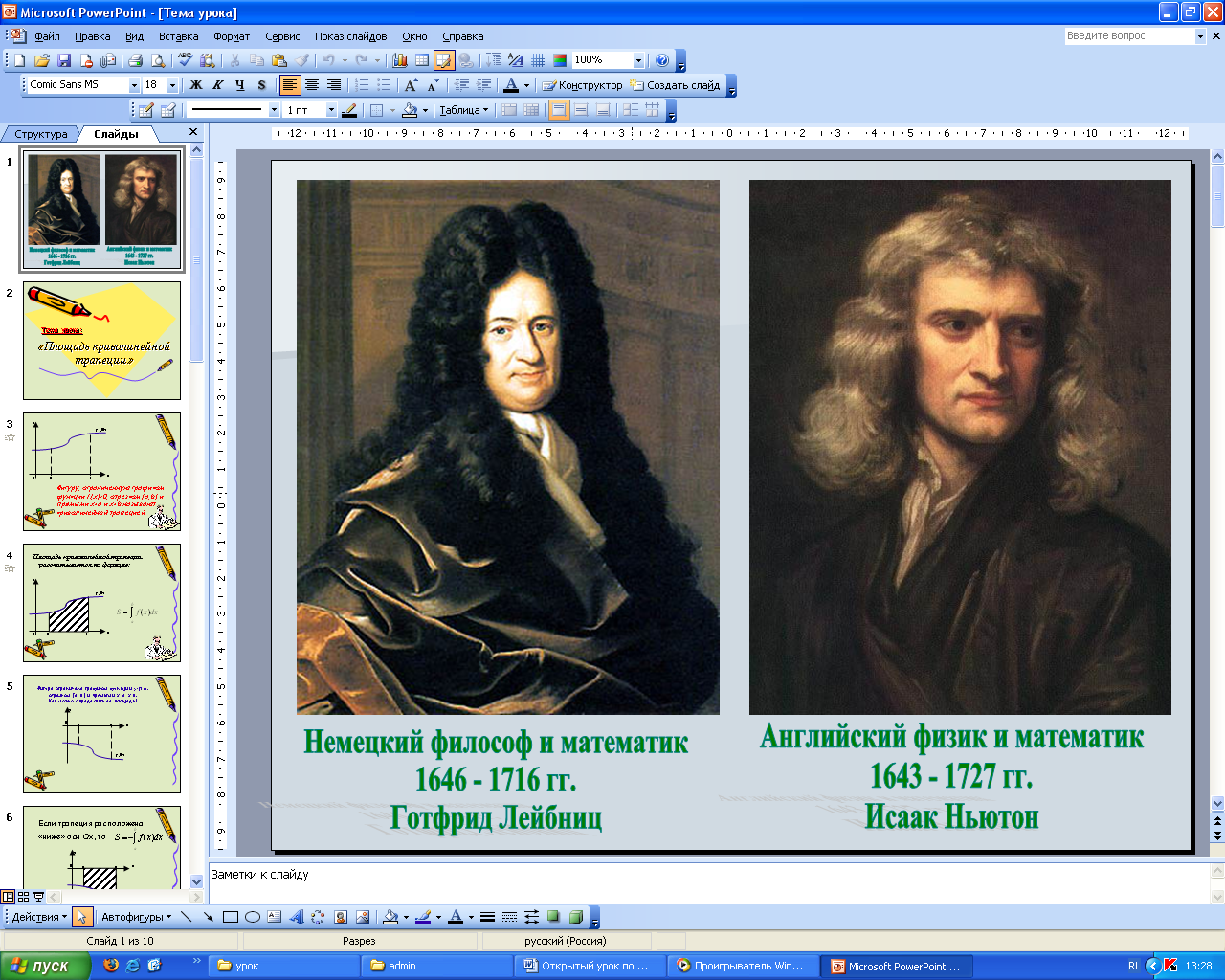
Task: Open dash style icon
Action: [x=509, y=917]
